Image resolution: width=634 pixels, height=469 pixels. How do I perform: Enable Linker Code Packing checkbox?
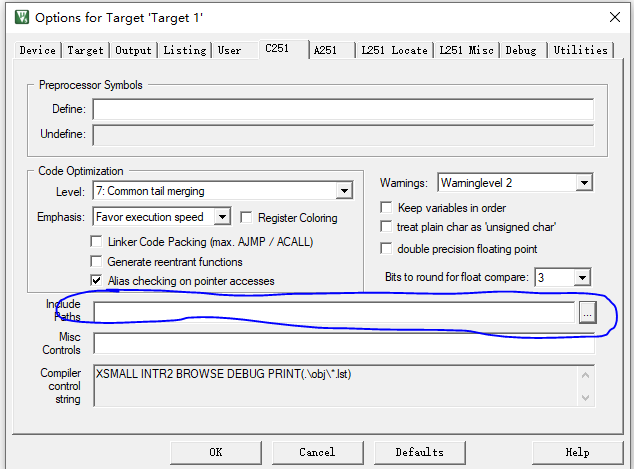[96, 241]
